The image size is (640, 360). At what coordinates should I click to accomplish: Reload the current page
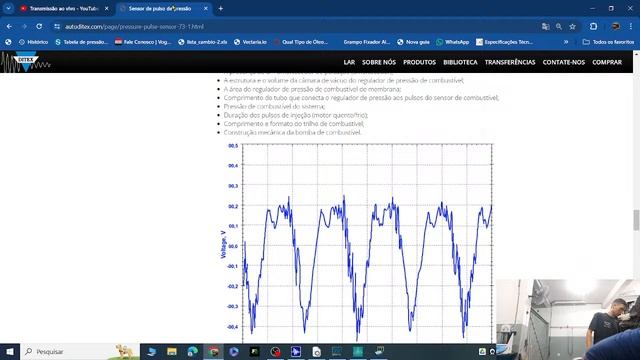coord(39,27)
